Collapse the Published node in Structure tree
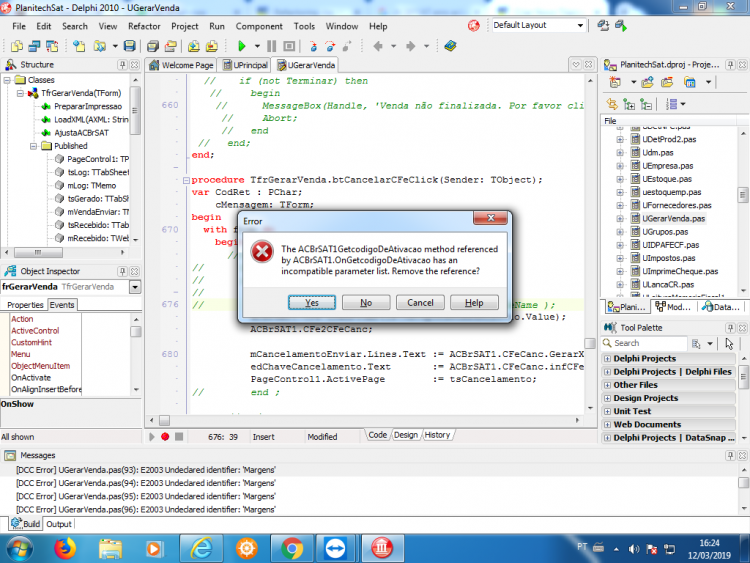The image size is (750, 563). pos(33,146)
